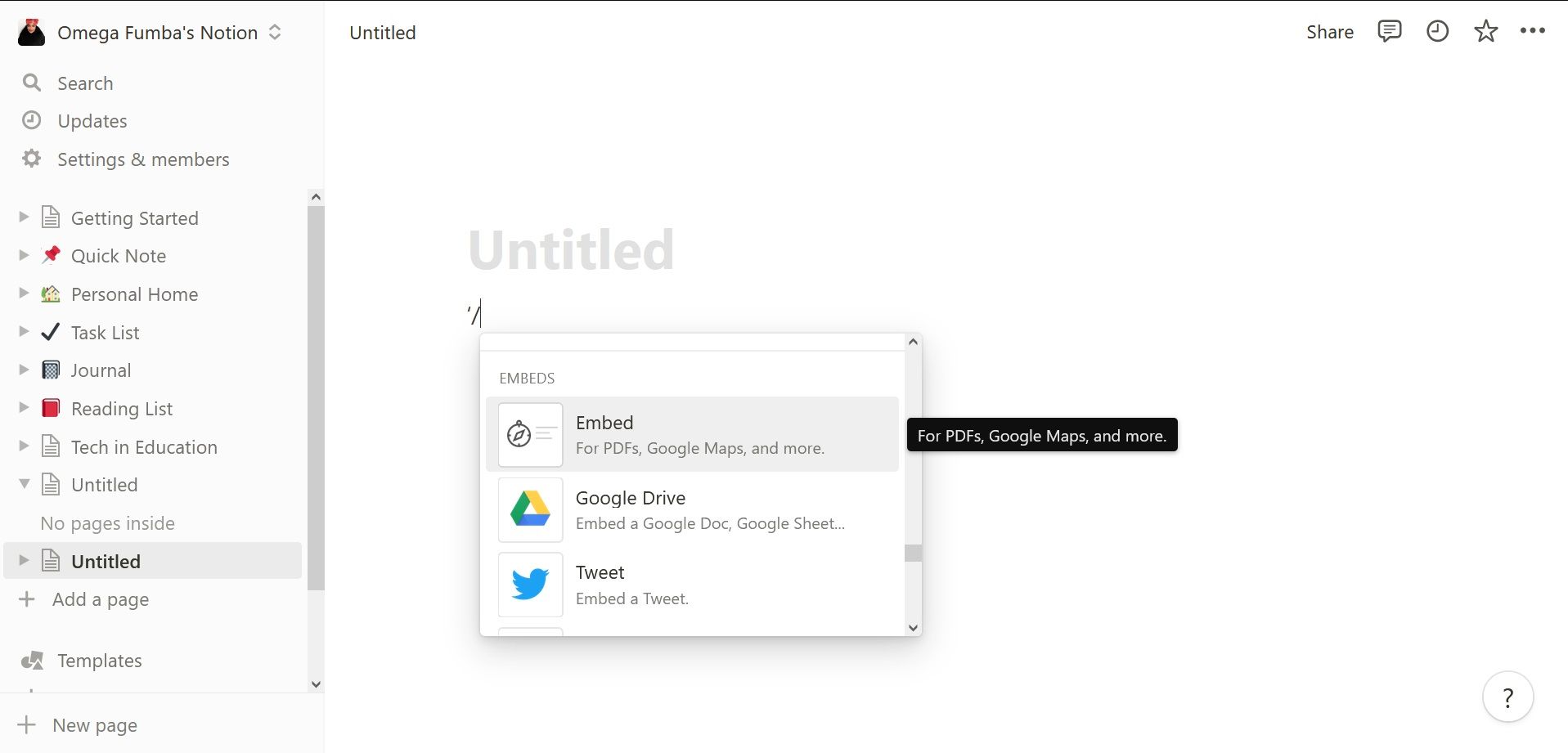Click the plus icon beside New page

27,724
